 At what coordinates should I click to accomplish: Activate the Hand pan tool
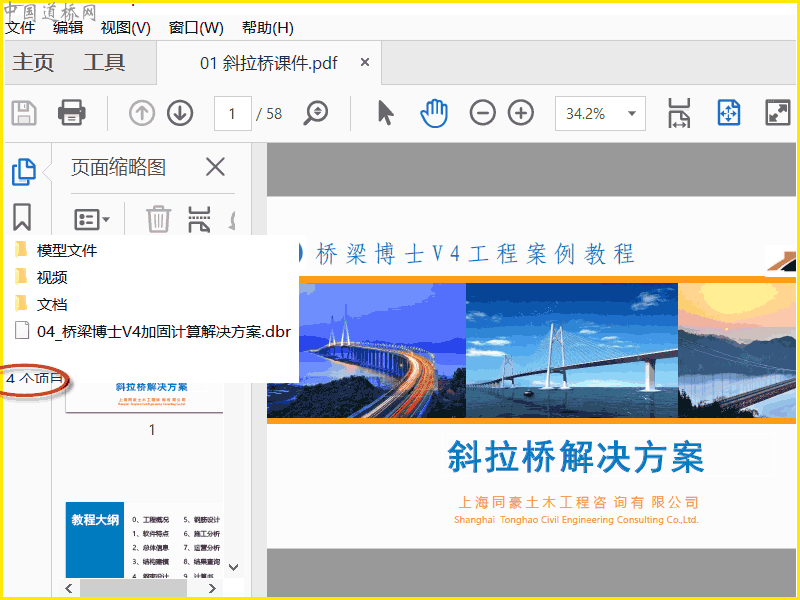click(x=434, y=113)
